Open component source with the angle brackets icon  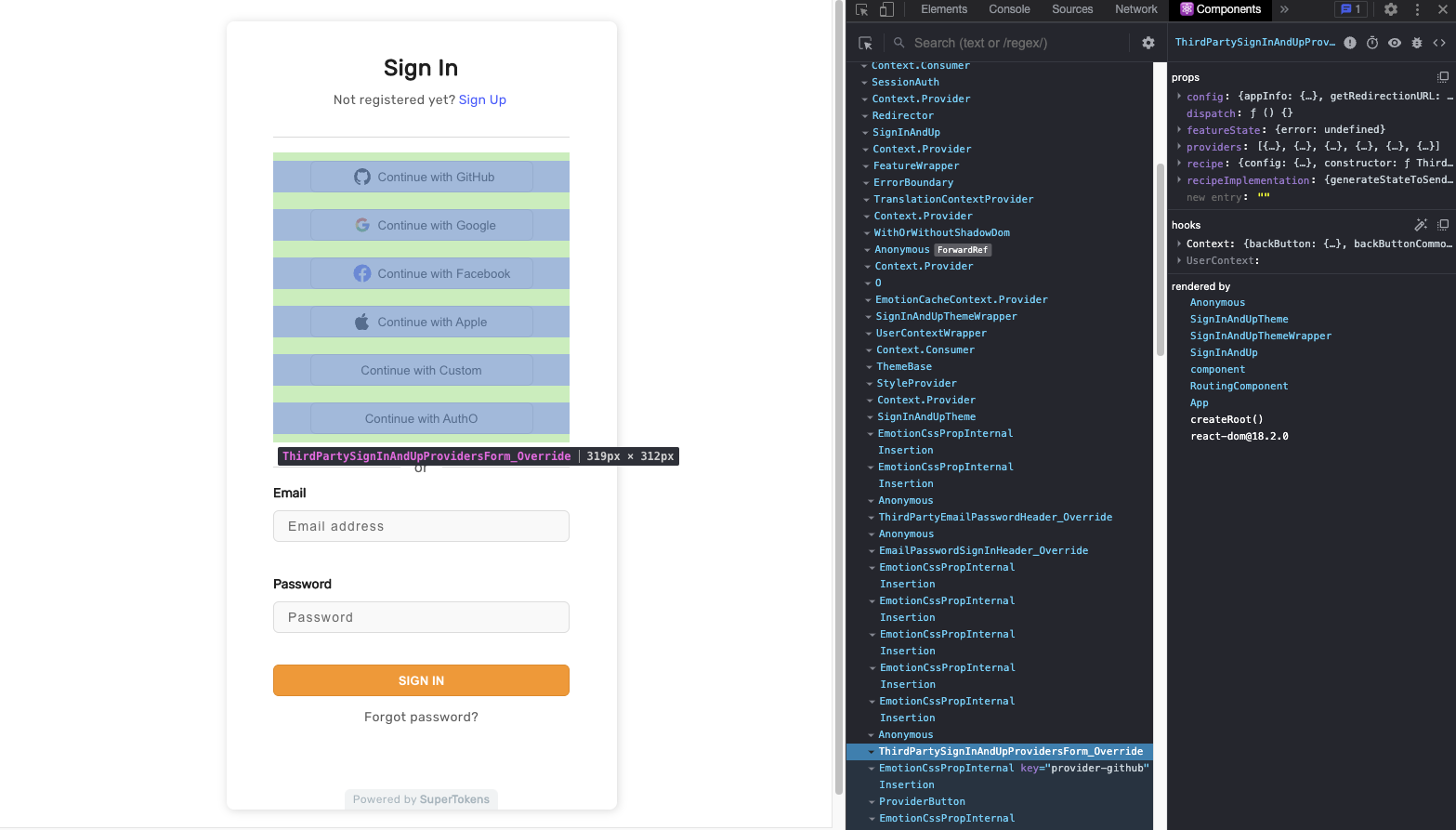pos(1439,42)
